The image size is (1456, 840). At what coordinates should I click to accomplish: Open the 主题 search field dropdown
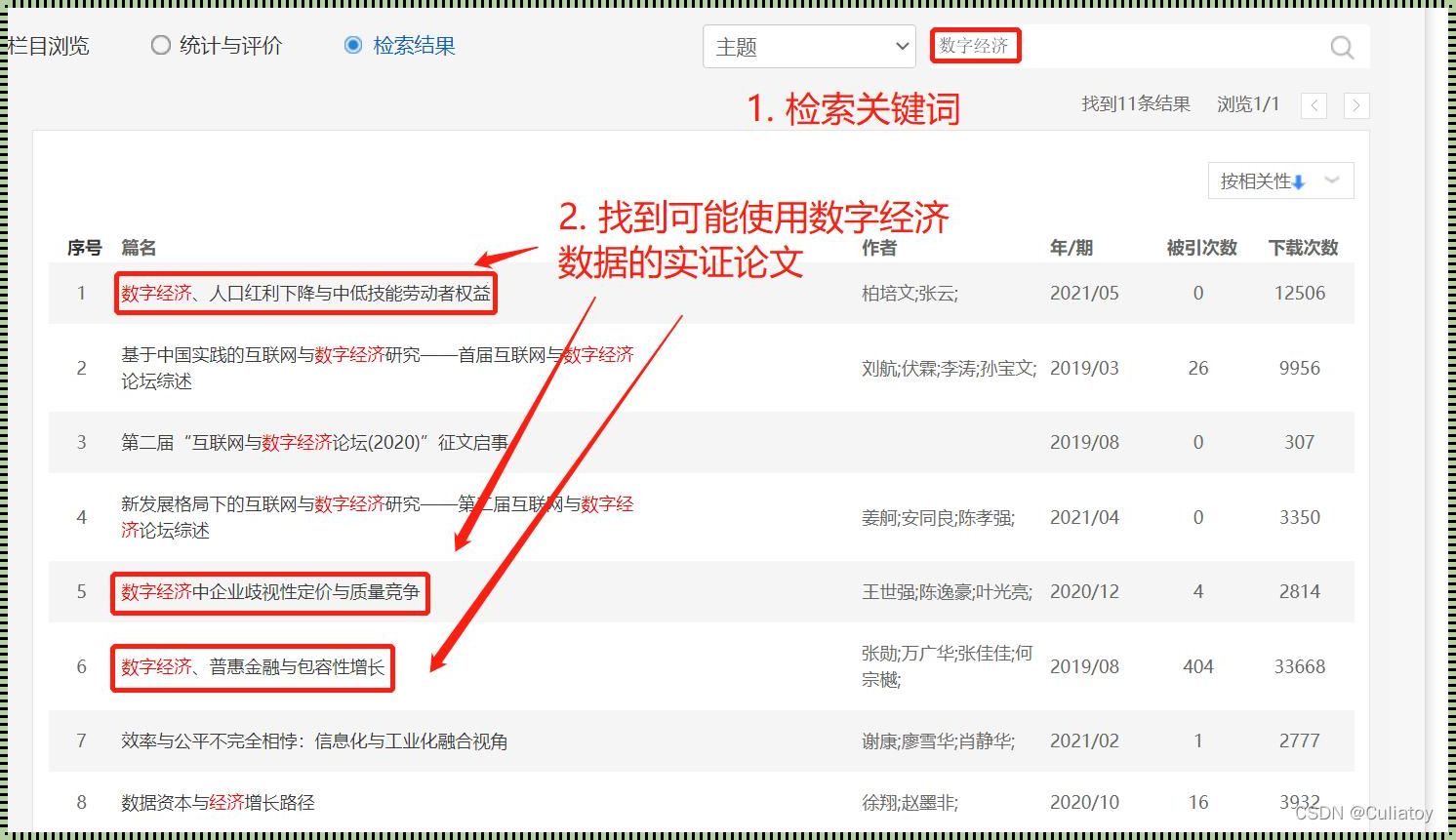click(x=809, y=47)
